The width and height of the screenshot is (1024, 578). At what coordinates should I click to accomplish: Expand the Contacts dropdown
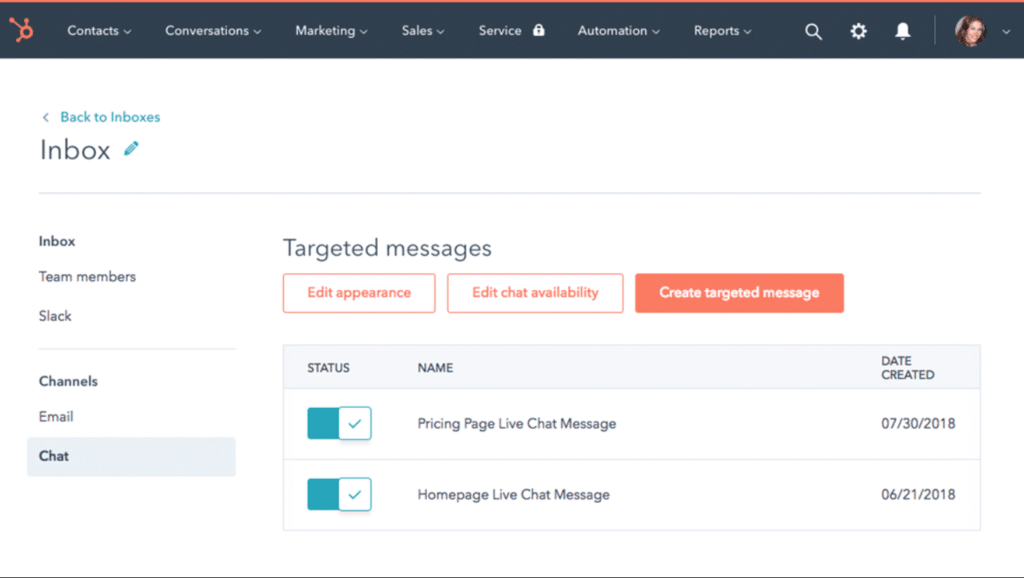pos(98,31)
